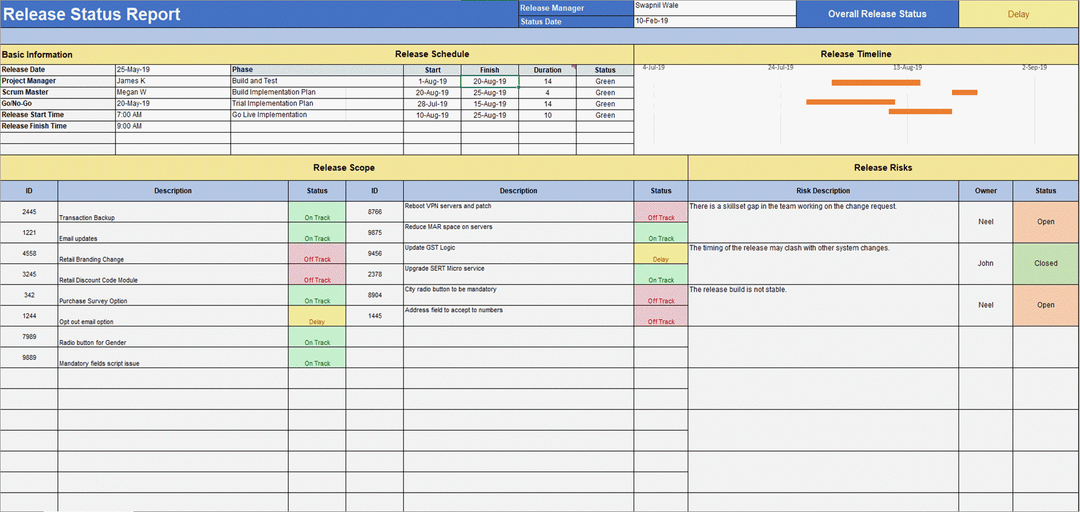Viewport: 1080px width, 512px height.
Task: Select the ID cell 8904
Action: pos(375,295)
